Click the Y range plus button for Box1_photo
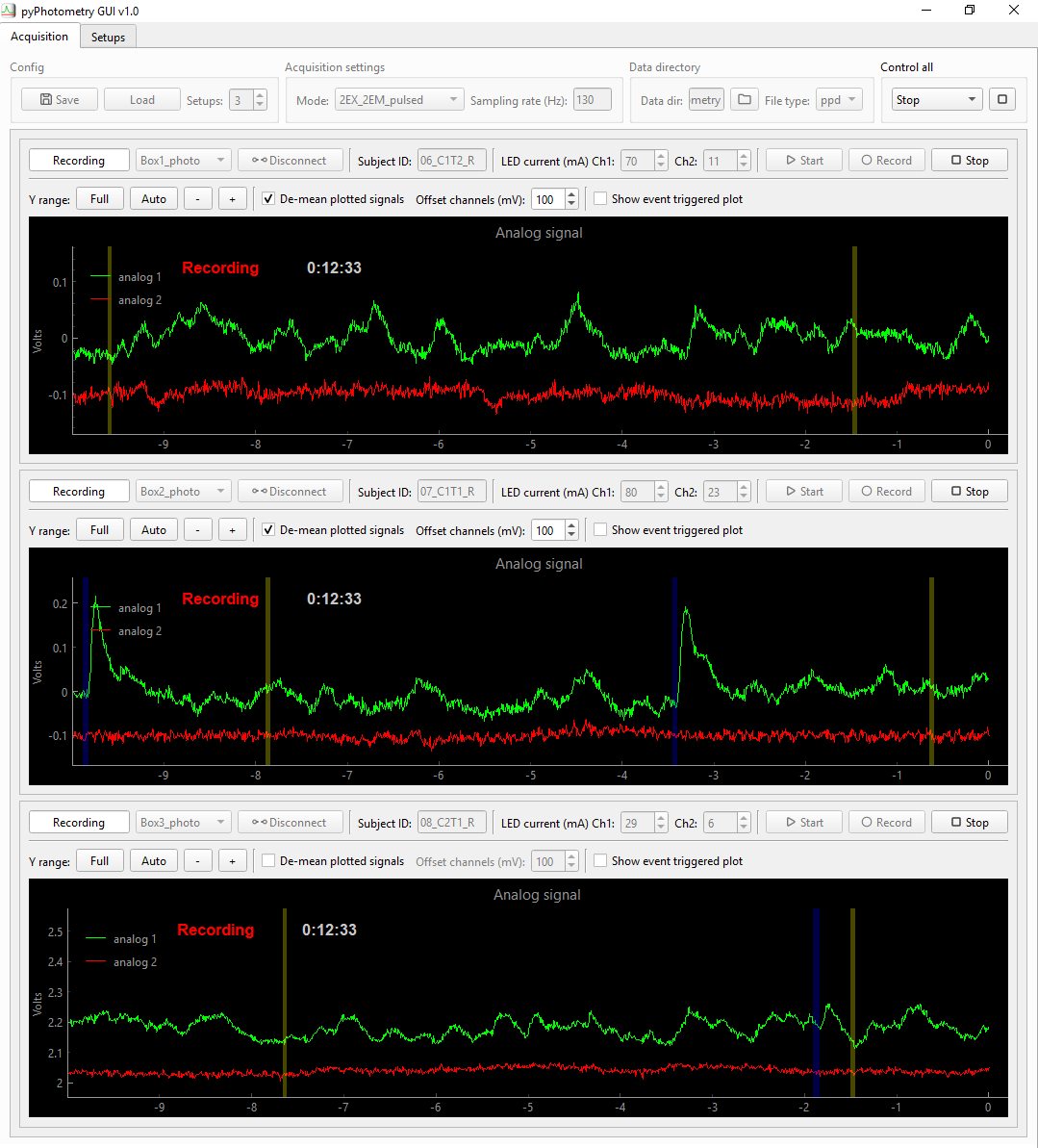Screen dimensions: 1038x1148 click(232, 198)
